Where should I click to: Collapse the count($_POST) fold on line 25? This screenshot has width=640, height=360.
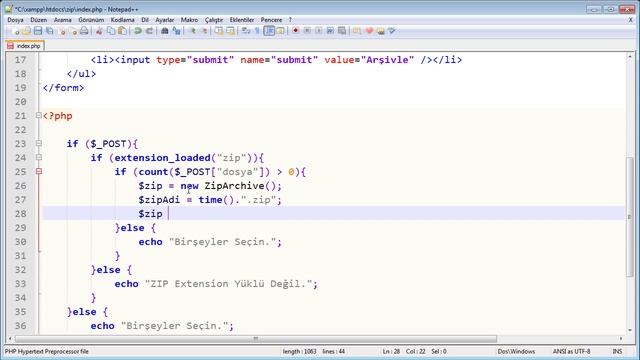pos(38,171)
